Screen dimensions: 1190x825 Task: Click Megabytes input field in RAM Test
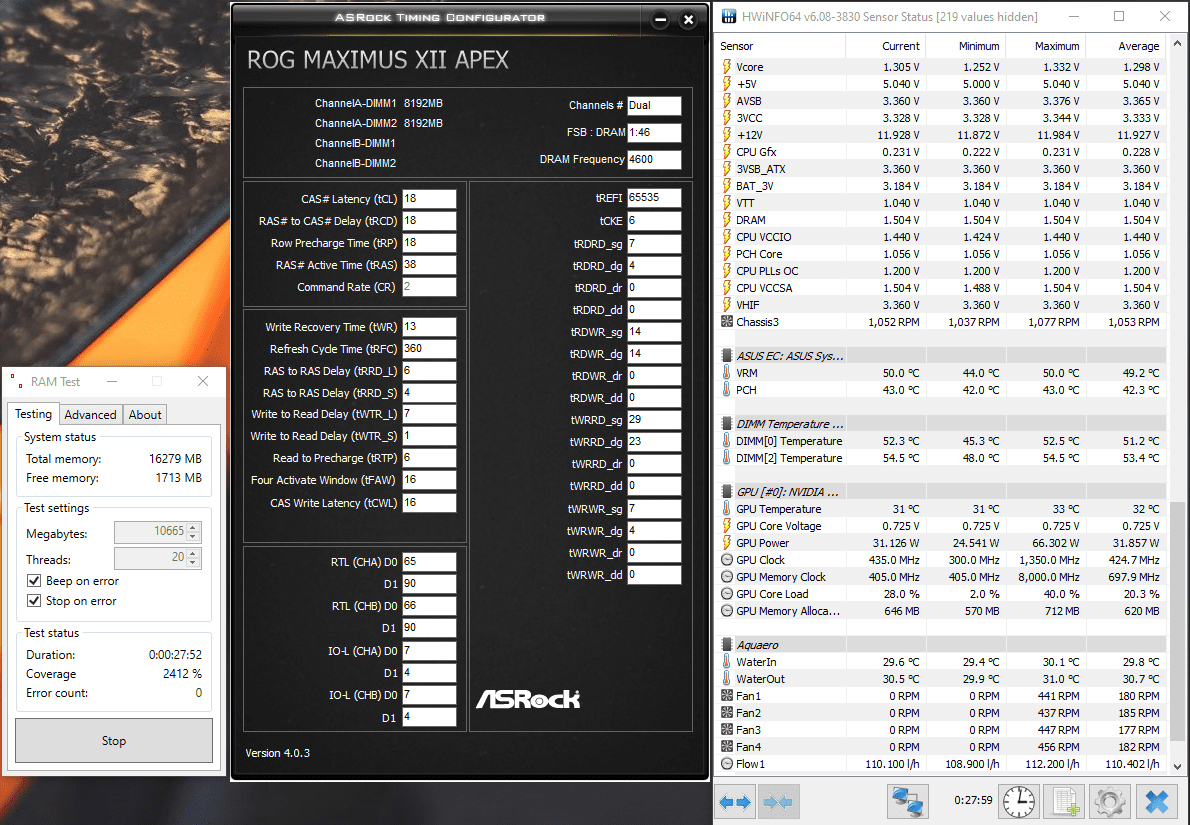150,532
